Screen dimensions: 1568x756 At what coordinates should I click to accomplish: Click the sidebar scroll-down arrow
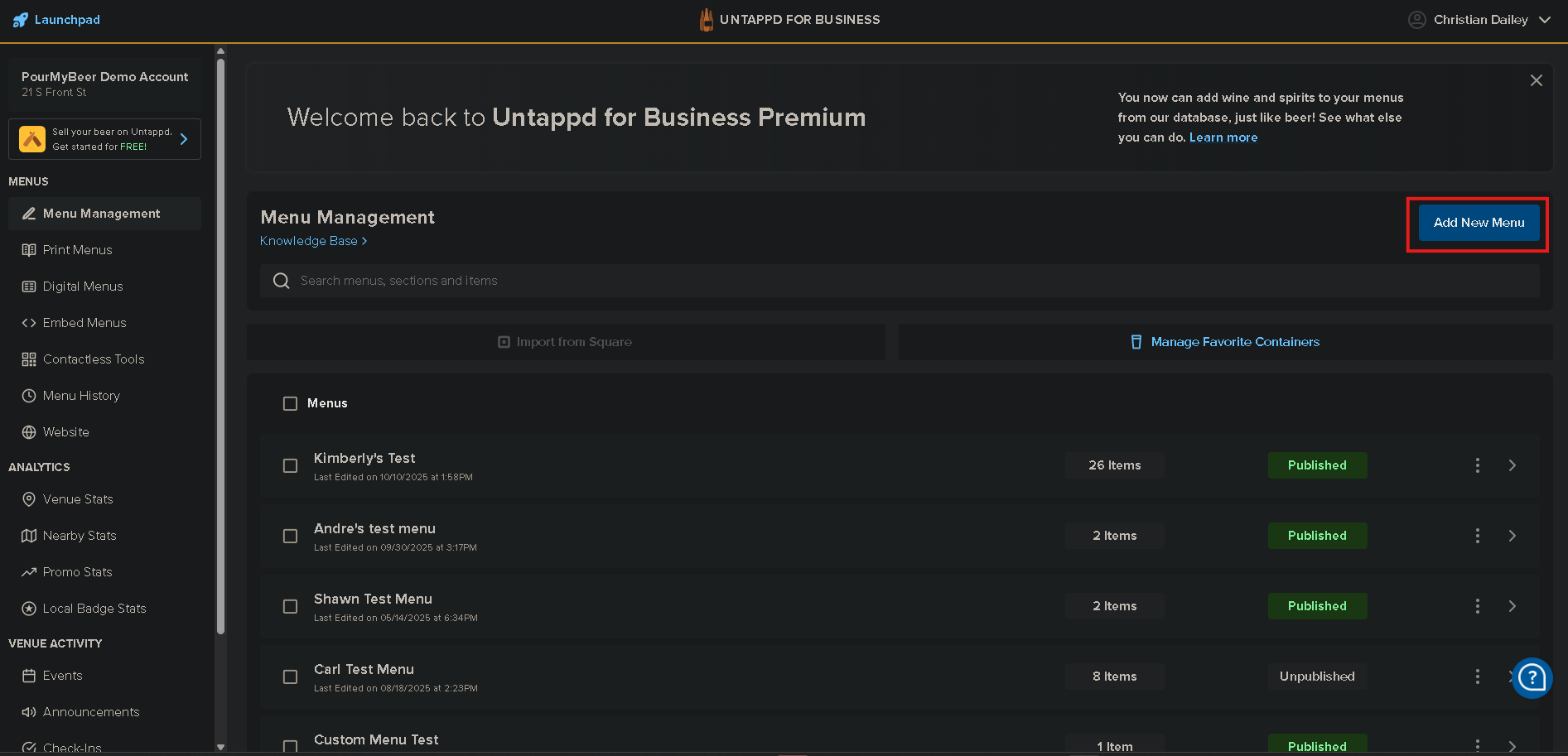coord(220,747)
